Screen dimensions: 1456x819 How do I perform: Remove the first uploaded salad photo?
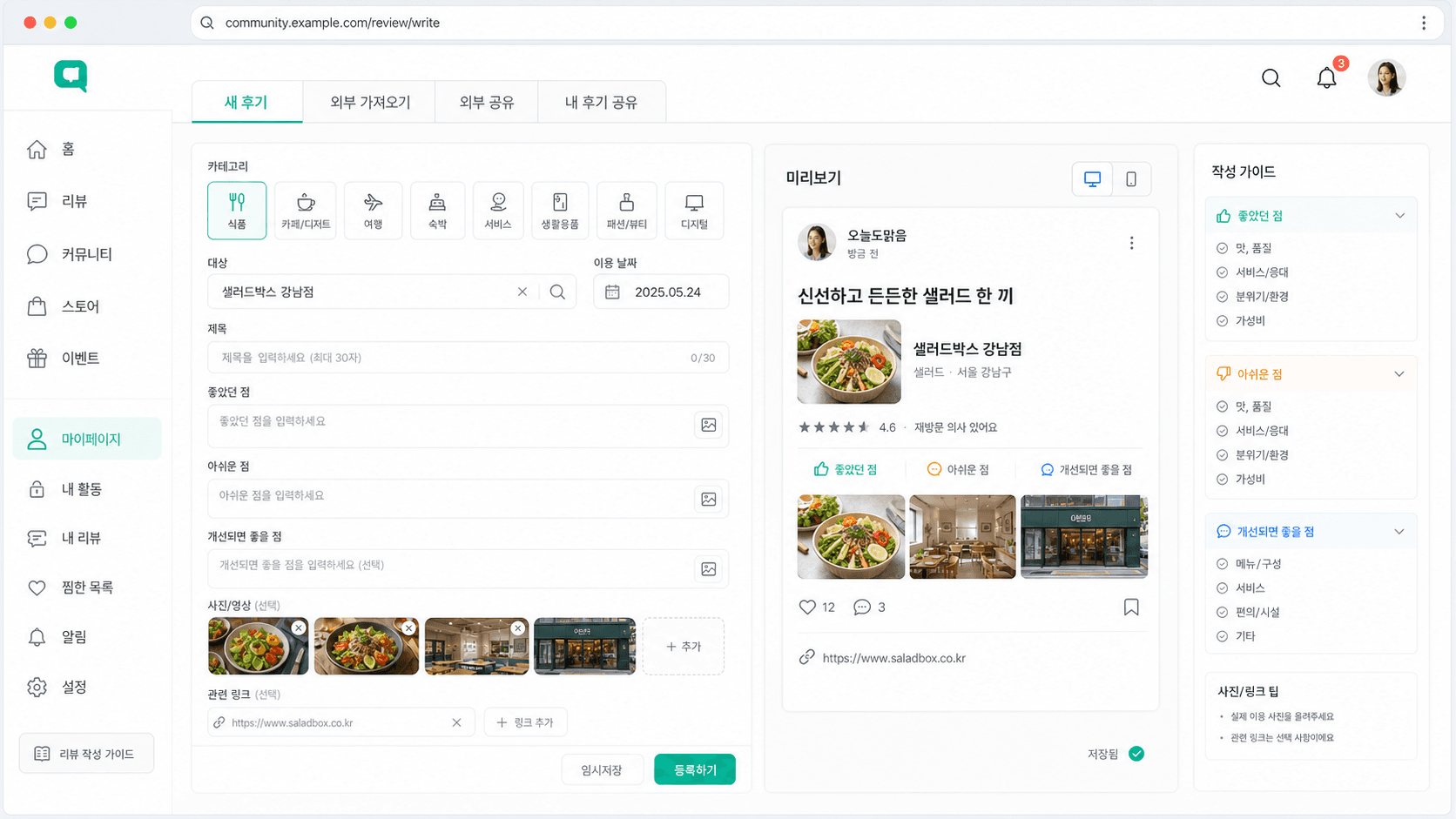tap(299, 628)
